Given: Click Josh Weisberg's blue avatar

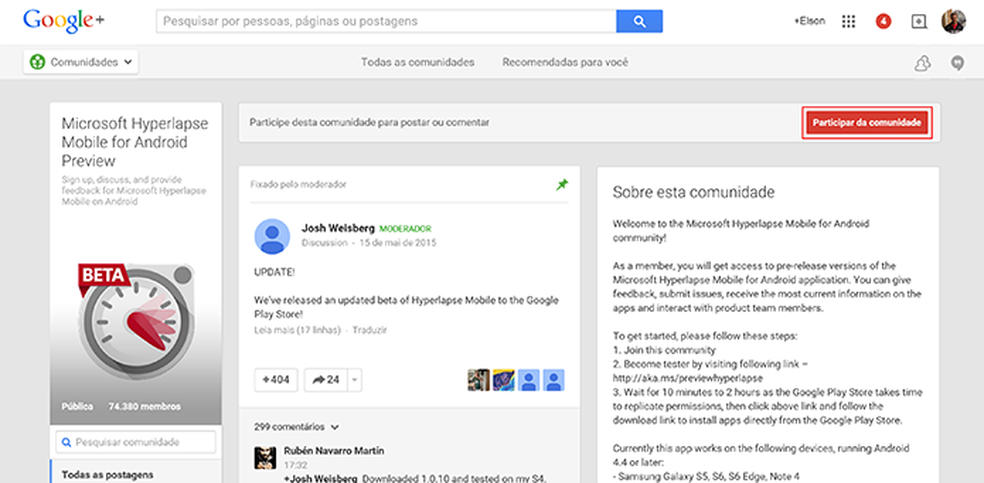Looking at the screenshot, I should pyautogui.click(x=272, y=236).
